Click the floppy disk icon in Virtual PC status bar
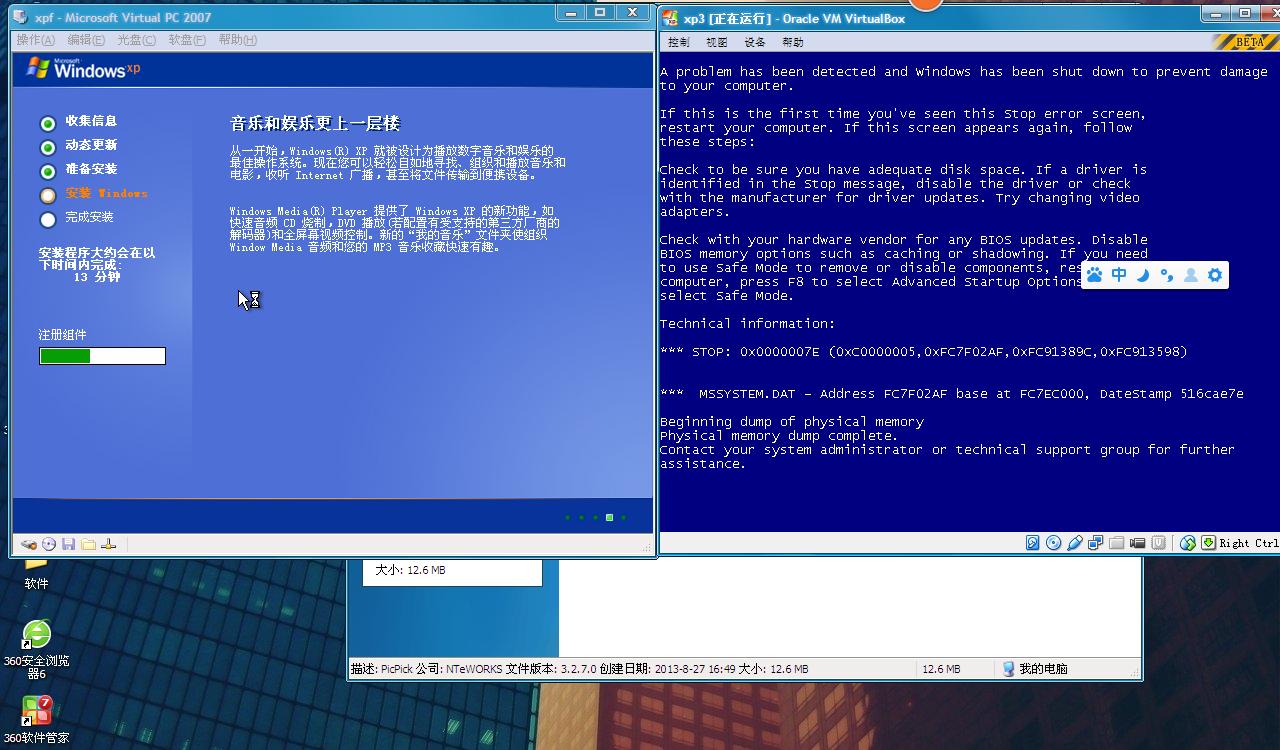The height and width of the screenshot is (750, 1280). point(68,544)
